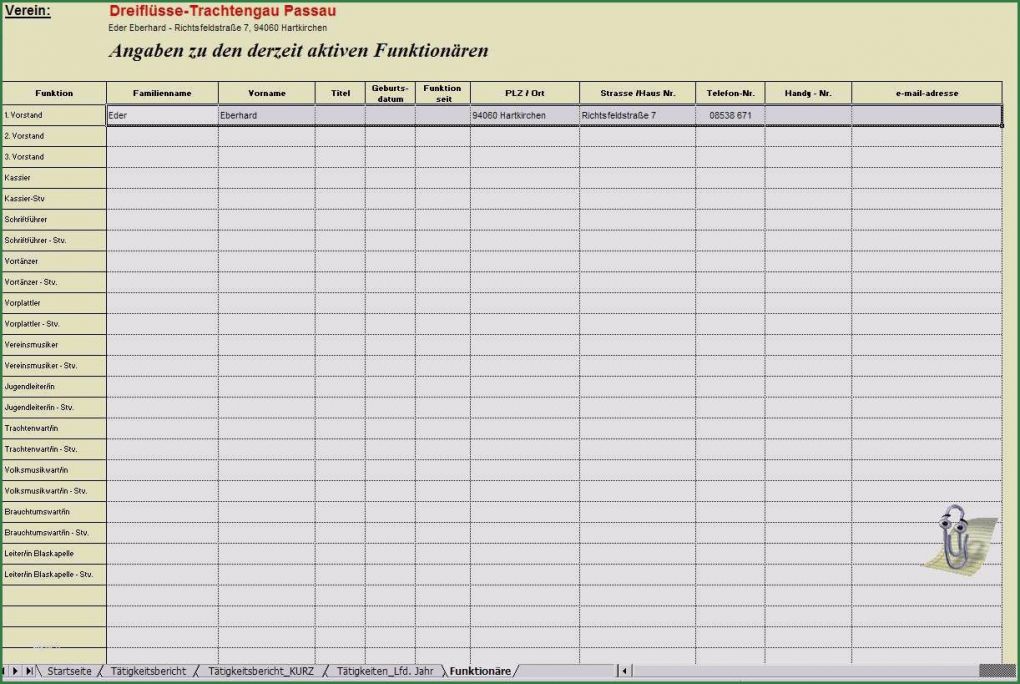The width and height of the screenshot is (1020, 684).
Task: Select the 1. Vorstand row label
Action: click(53, 114)
